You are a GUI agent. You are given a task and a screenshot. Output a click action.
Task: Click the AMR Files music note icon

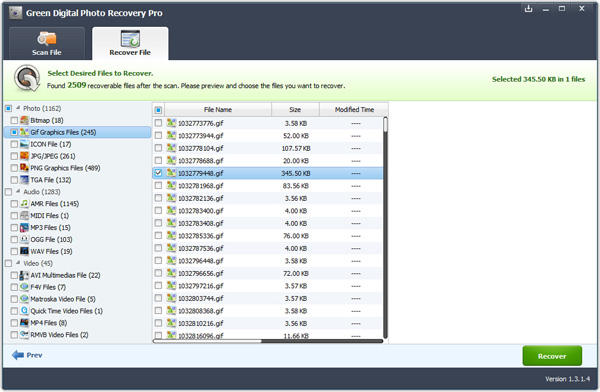[24, 203]
